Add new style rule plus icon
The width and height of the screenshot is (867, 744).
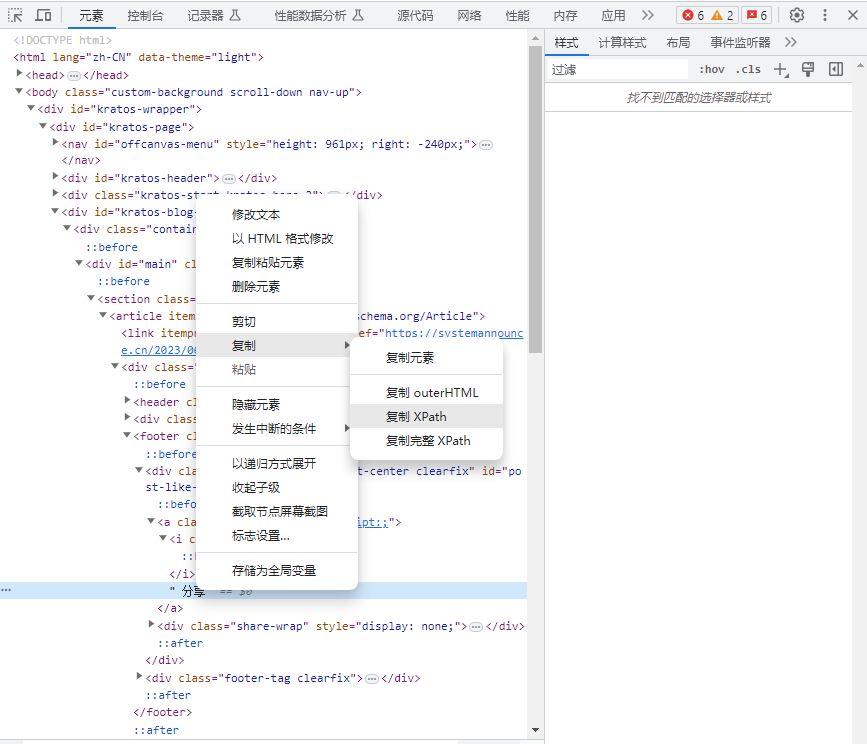point(781,70)
